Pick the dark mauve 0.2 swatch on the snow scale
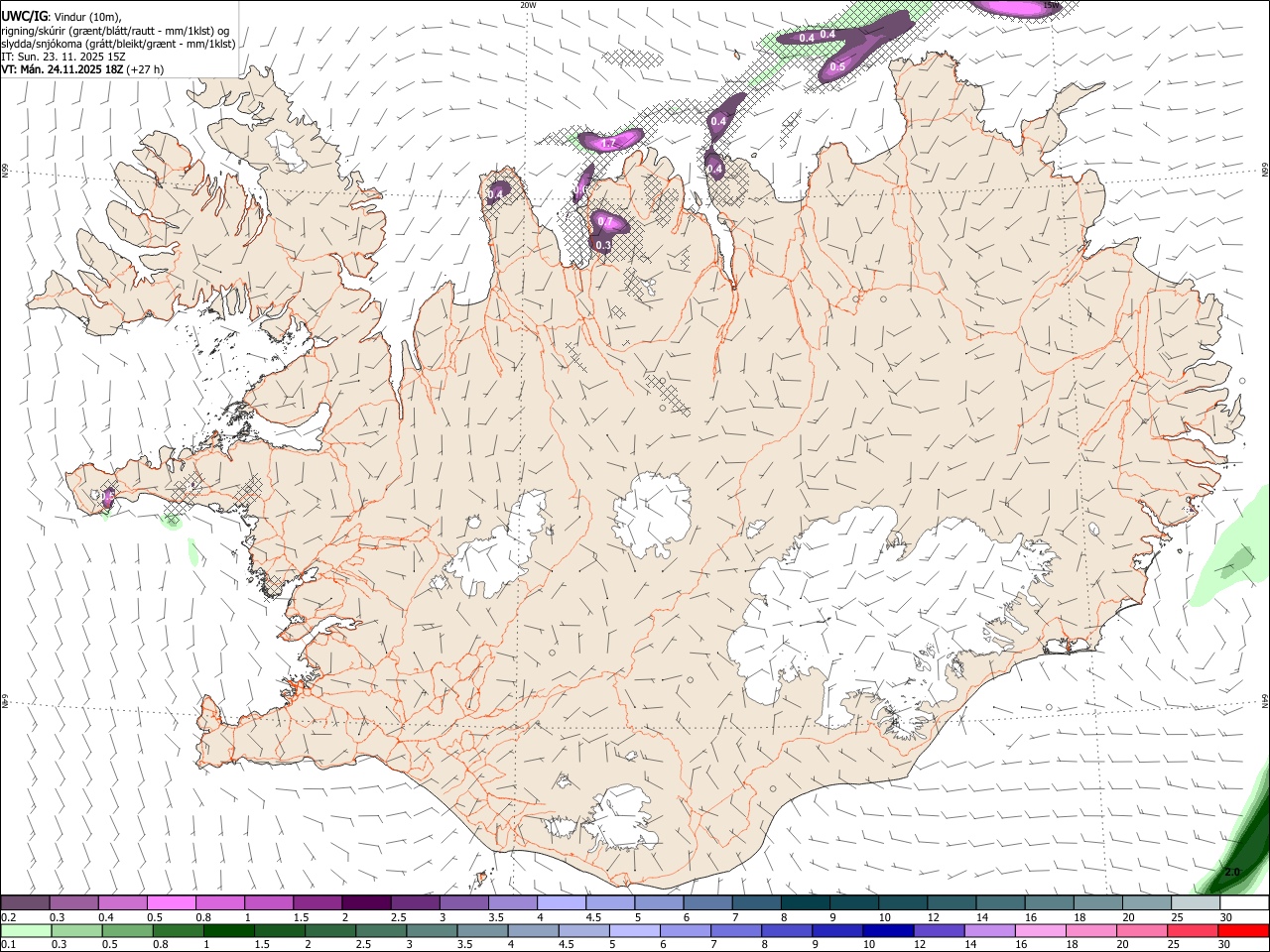The width and height of the screenshot is (1270, 952). click(25, 903)
